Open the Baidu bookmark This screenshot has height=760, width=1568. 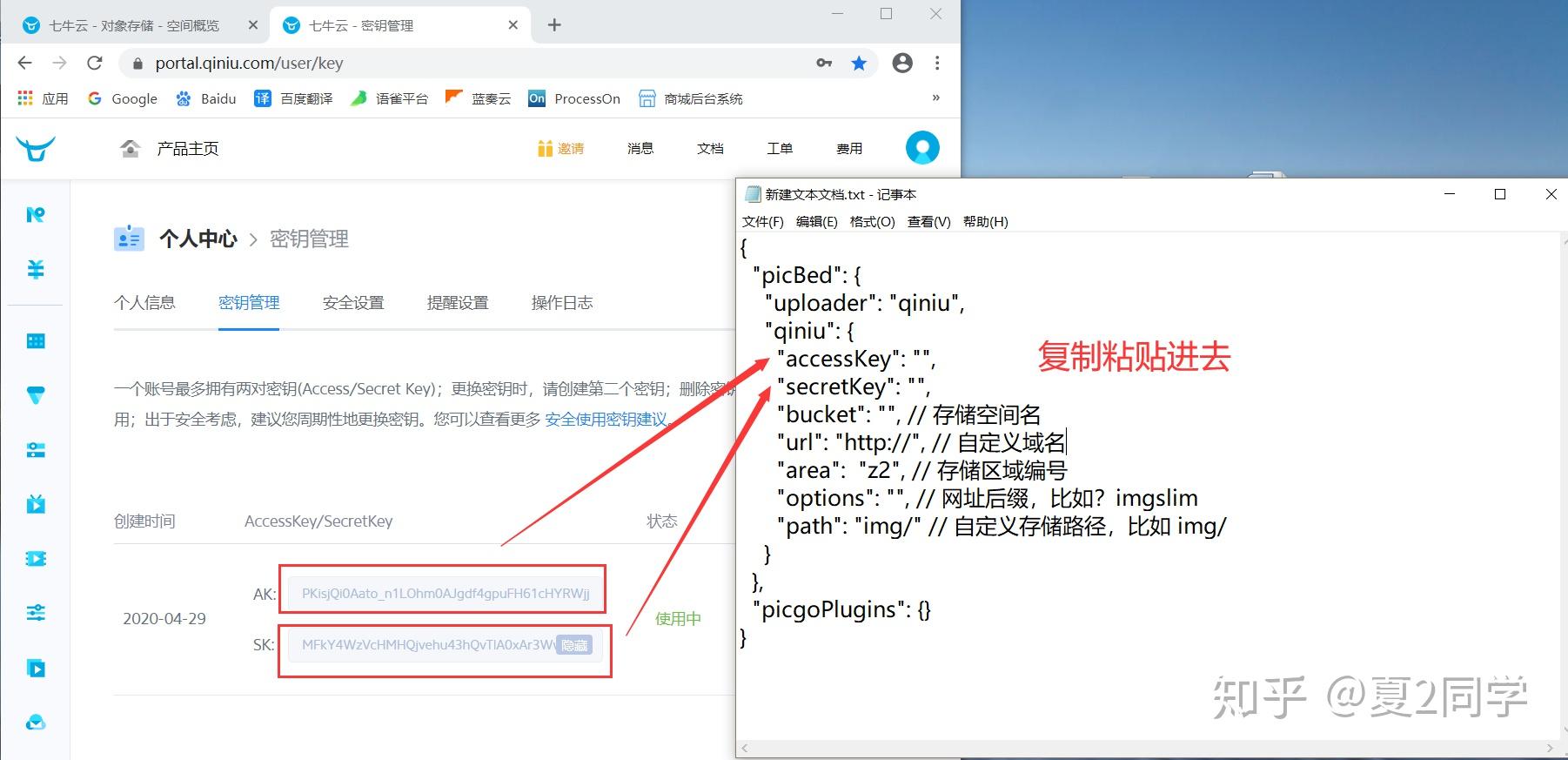point(206,98)
